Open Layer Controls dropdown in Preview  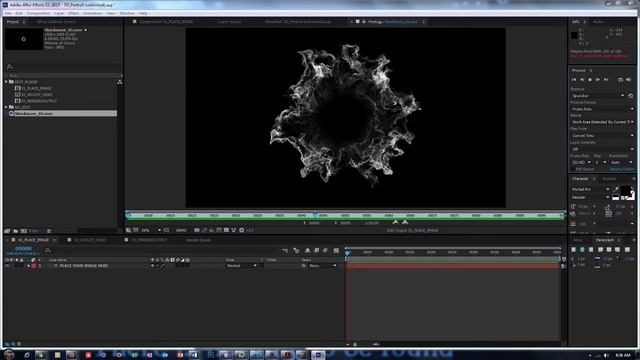point(602,149)
